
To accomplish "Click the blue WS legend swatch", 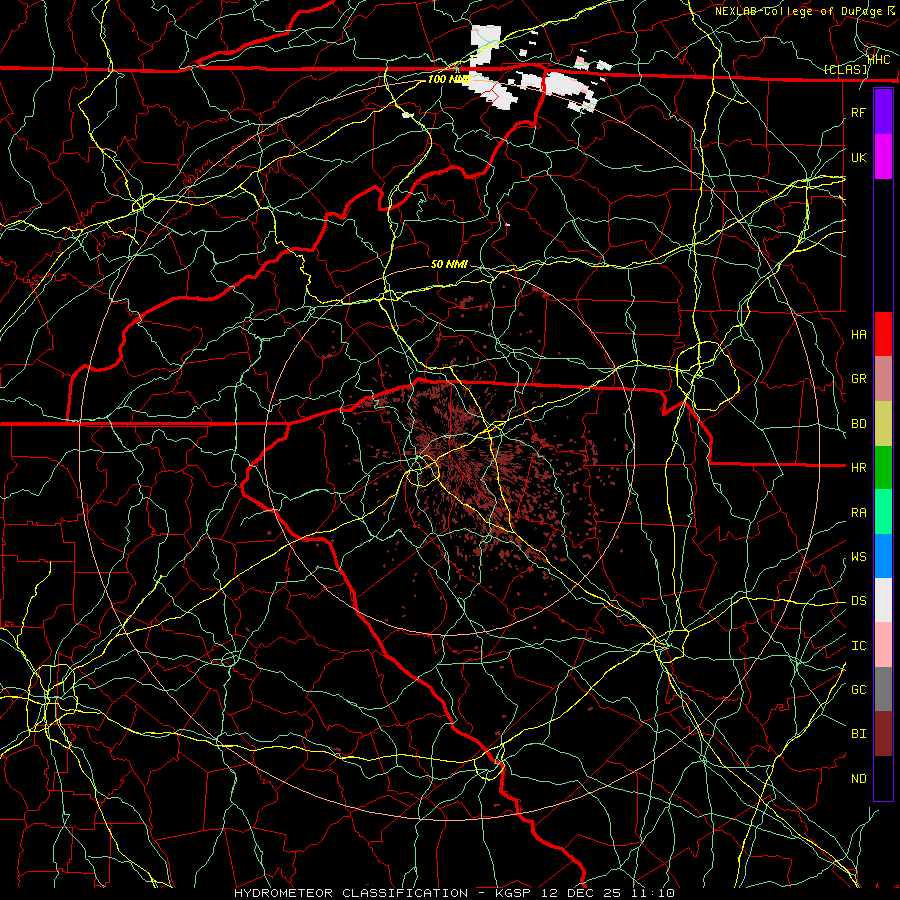I will pyautogui.click(x=883, y=556).
